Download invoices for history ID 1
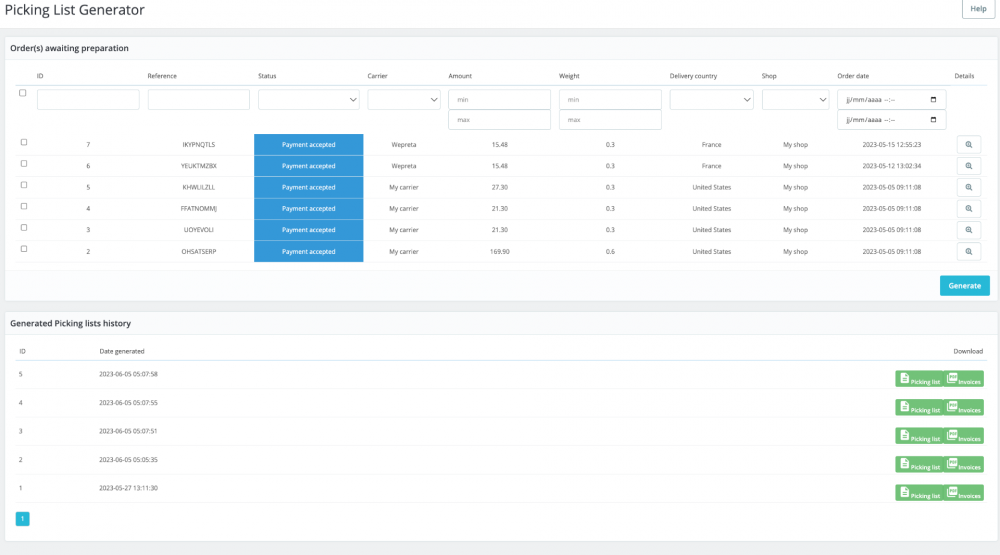 963,492
